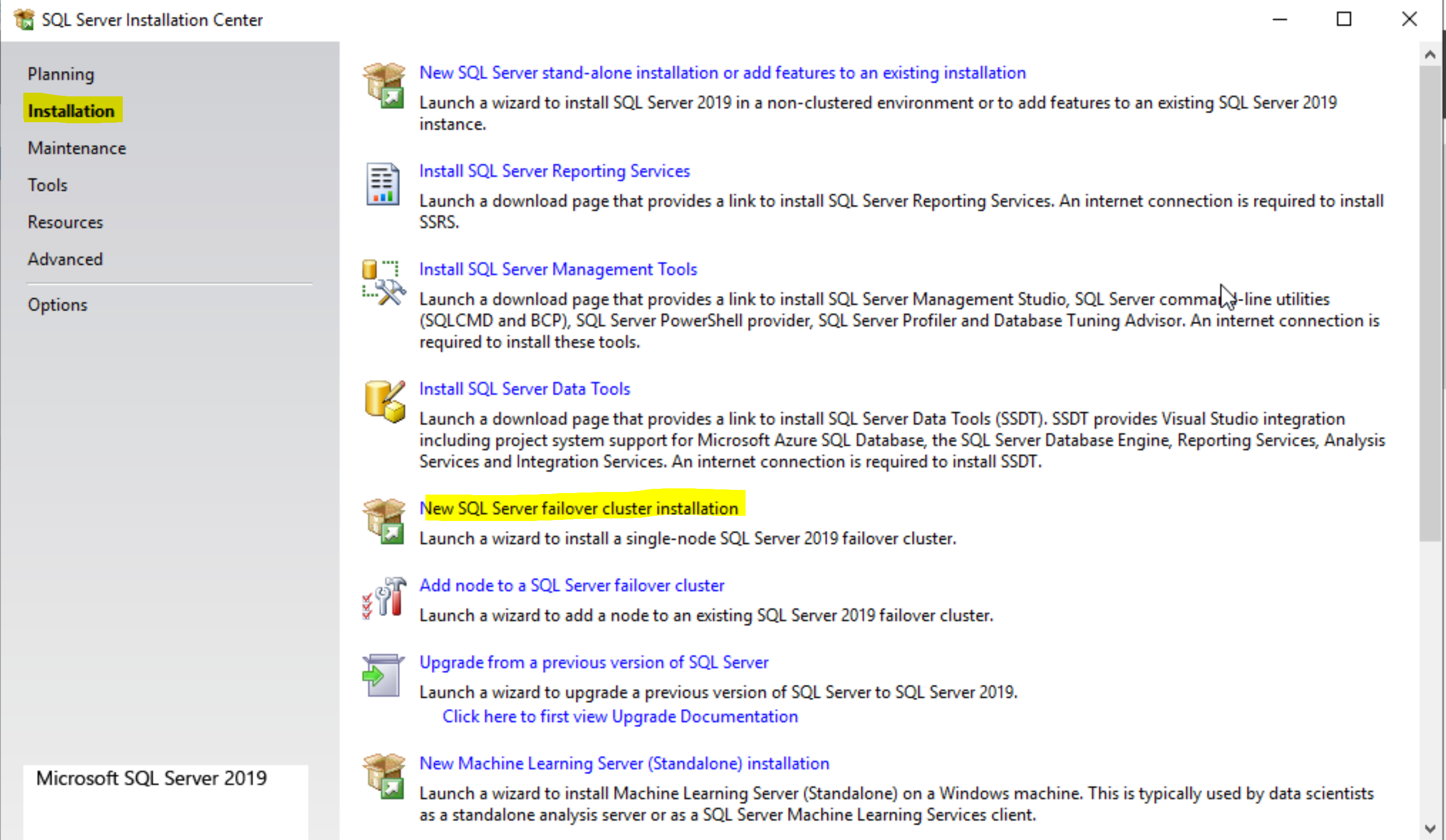The height and width of the screenshot is (840, 1446).
Task: Click the Management Tools hammer icon
Action: (384, 283)
